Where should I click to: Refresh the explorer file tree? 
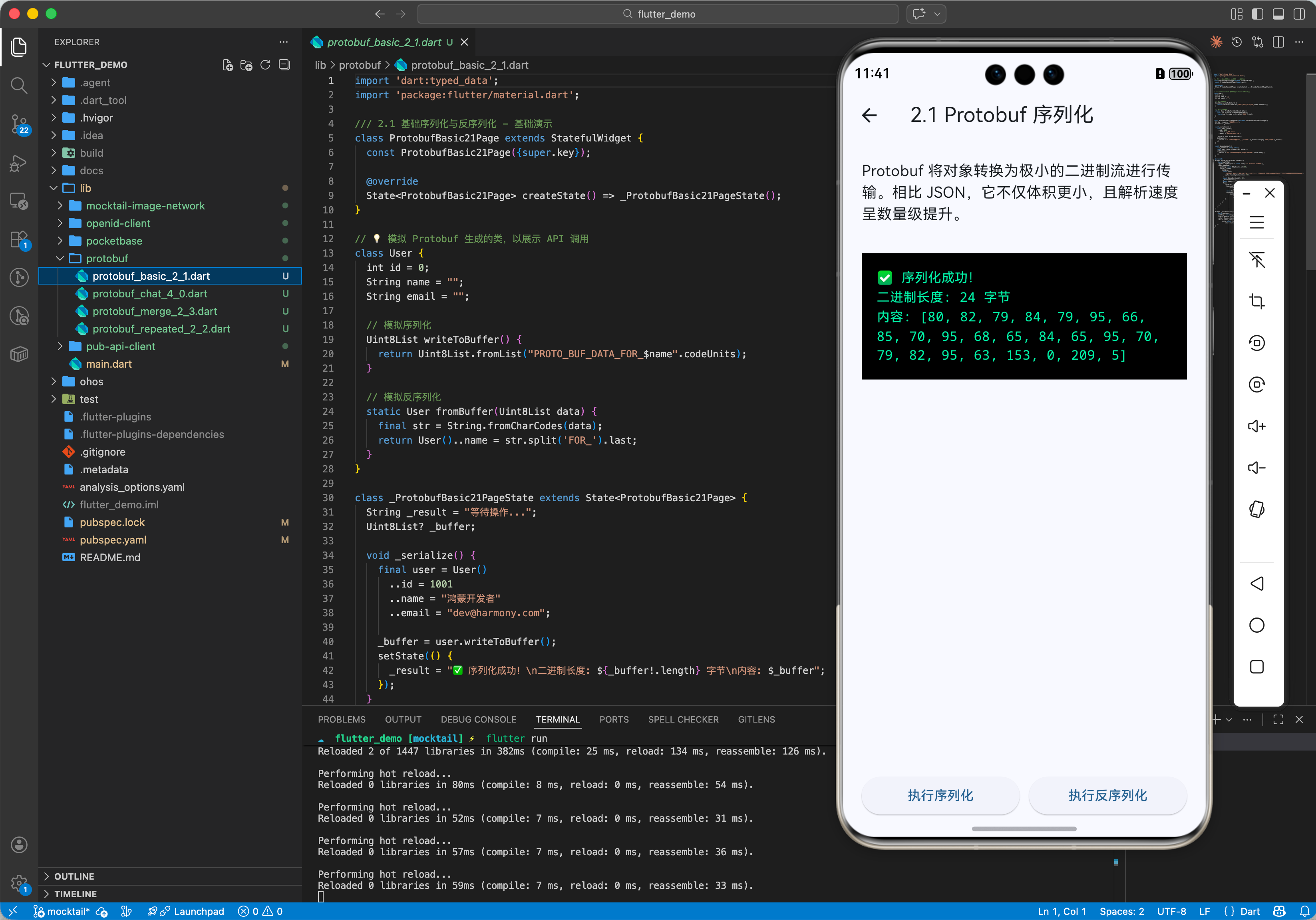pos(265,65)
